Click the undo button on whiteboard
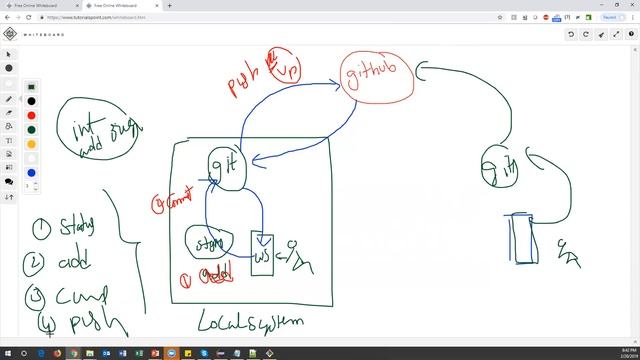 571,34
